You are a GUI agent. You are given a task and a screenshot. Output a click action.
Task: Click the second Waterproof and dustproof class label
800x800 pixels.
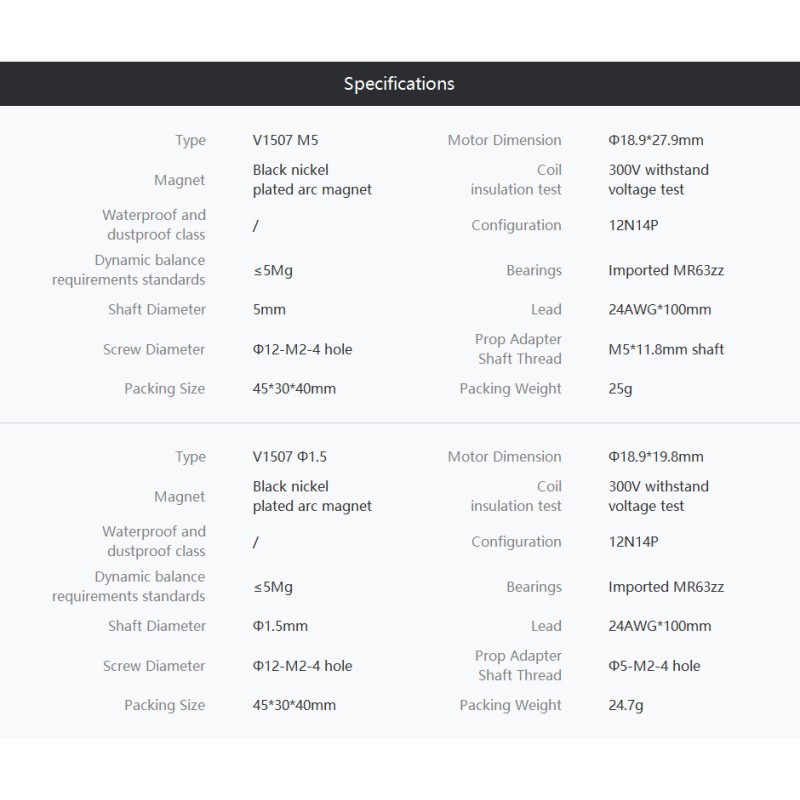click(154, 541)
